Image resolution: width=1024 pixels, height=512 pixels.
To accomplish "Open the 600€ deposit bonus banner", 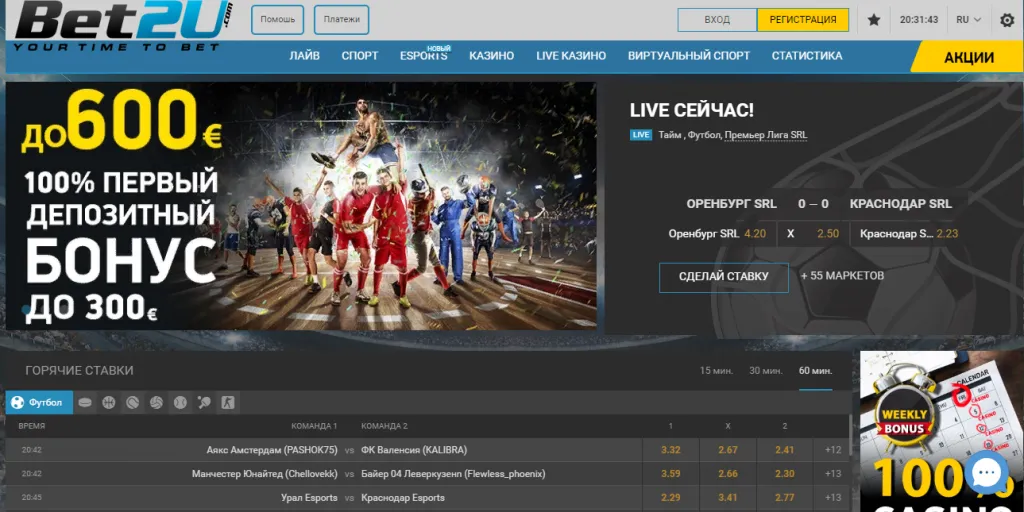I will point(301,206).
